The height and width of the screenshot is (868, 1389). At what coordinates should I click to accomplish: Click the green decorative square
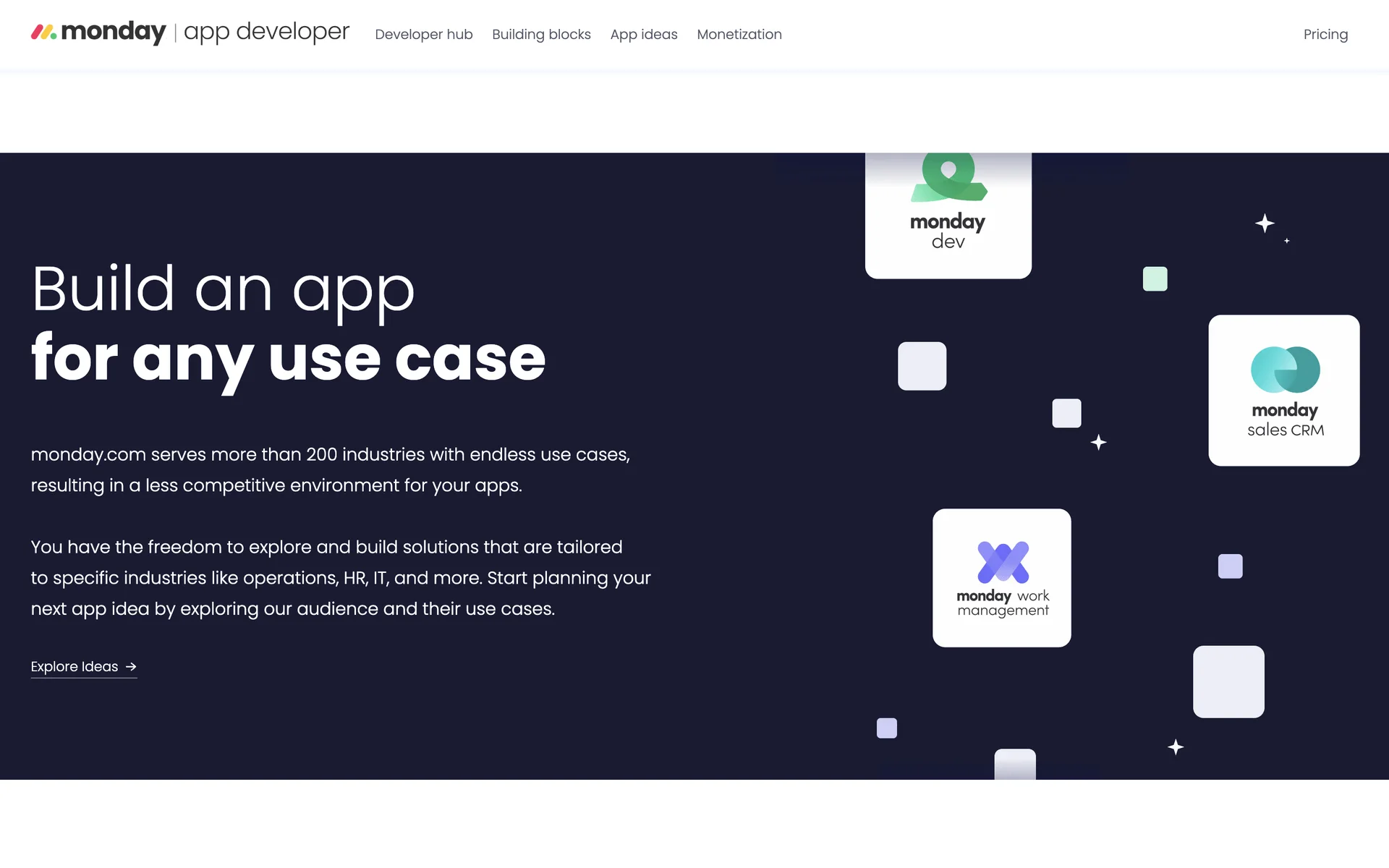(1155, 279)
